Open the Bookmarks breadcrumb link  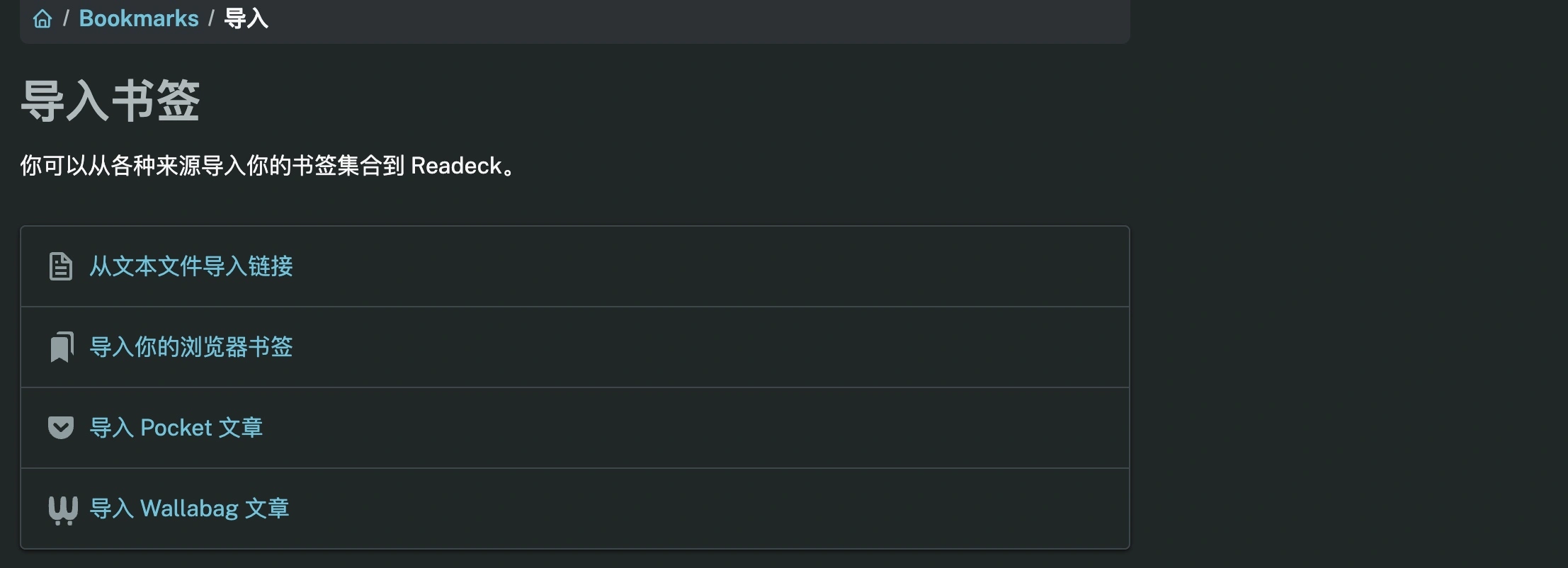point(139,18)
